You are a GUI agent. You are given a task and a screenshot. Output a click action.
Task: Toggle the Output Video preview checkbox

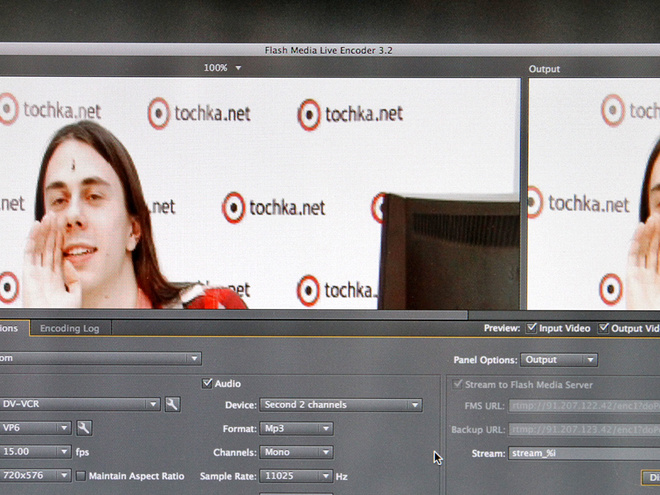pos(604,328)
